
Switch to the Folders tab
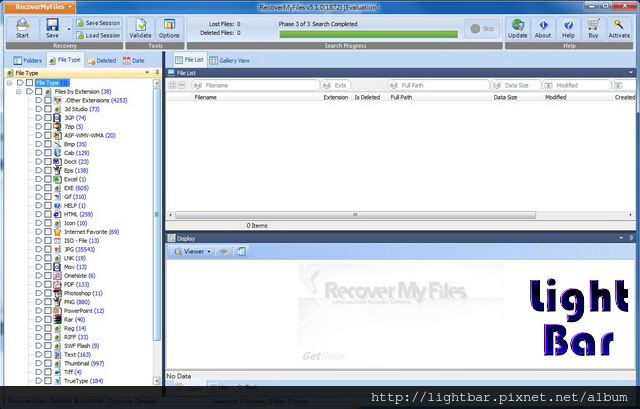27,60
